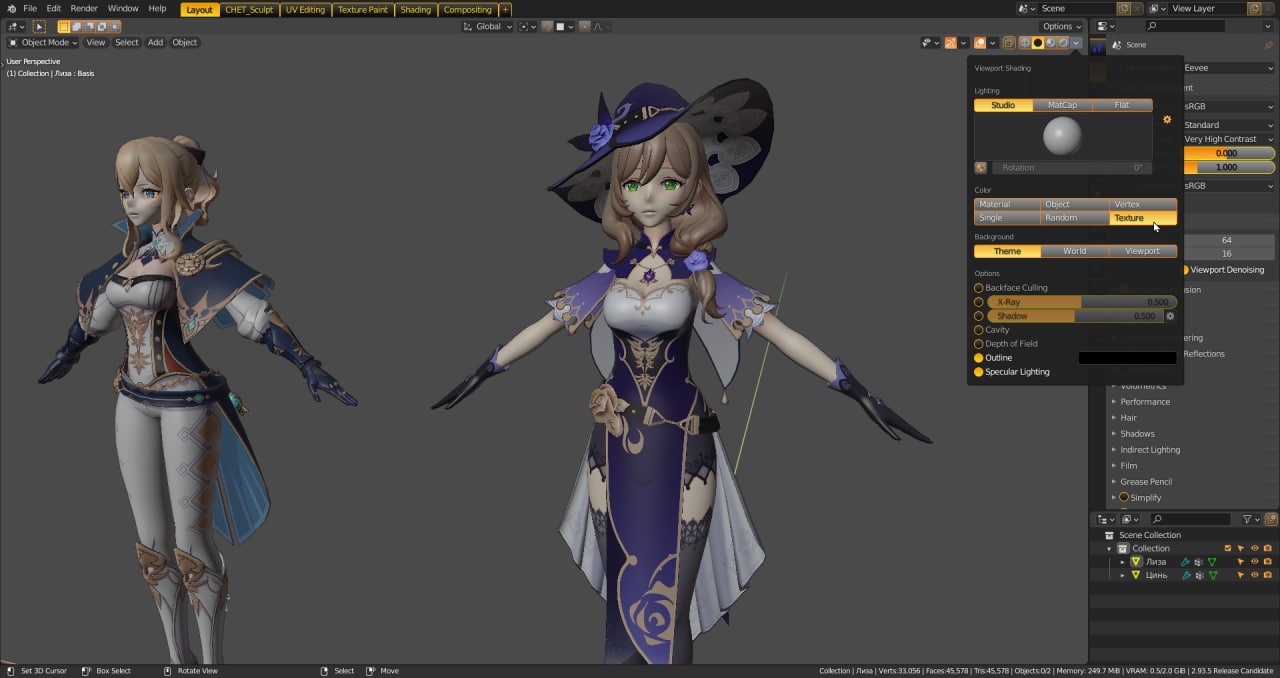This screenshot has width=1280, height=678.
Task: Enable Wireframe viewport shading icon
Action: (1025, 43)
